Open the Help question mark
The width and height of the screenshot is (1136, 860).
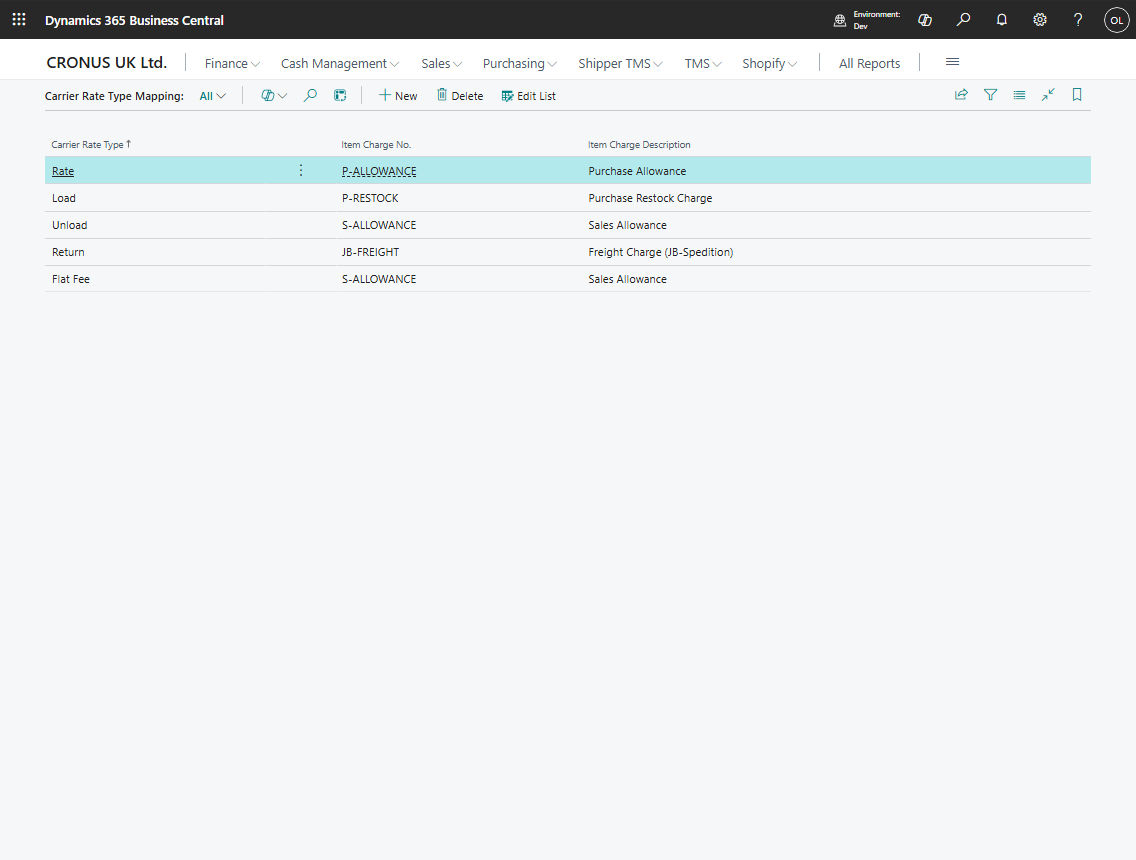1078,20
